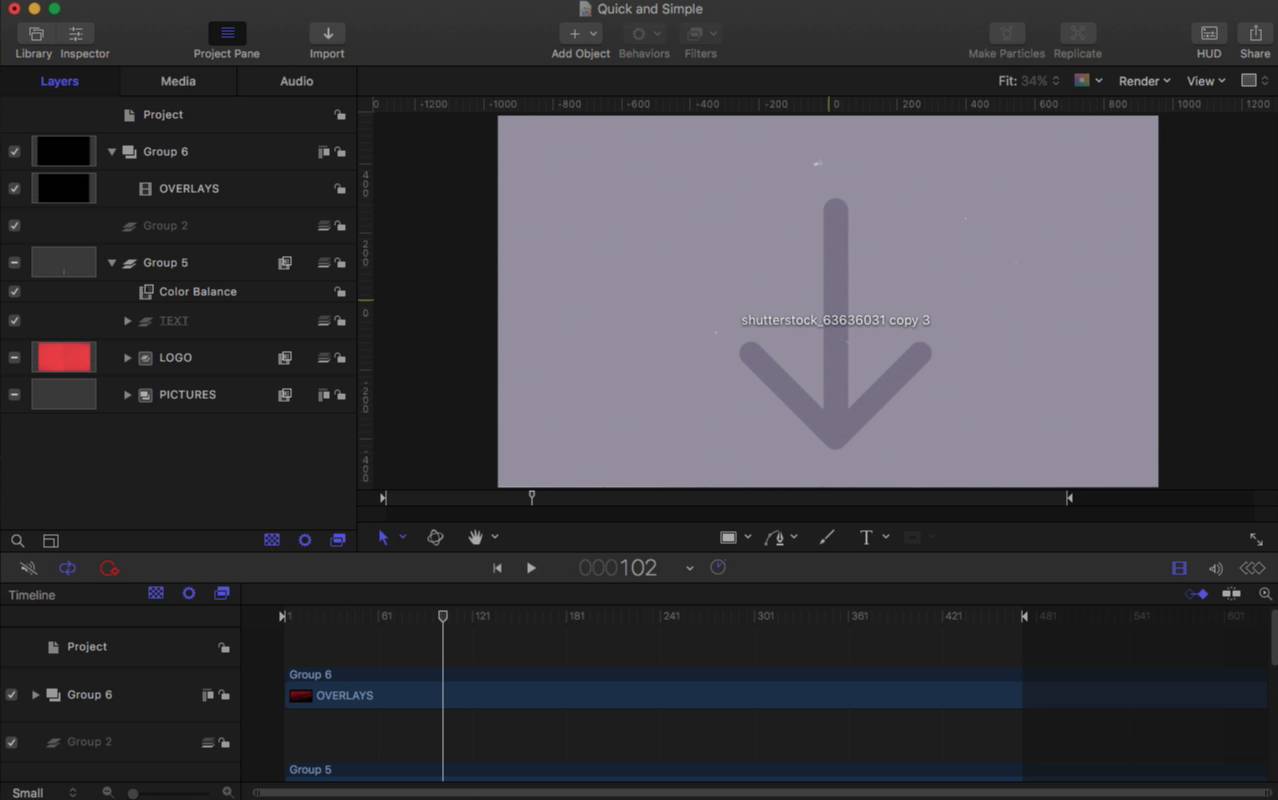Toggle the LOGO layer checkbox
The image size is (1278, 800).
(14, 358)
